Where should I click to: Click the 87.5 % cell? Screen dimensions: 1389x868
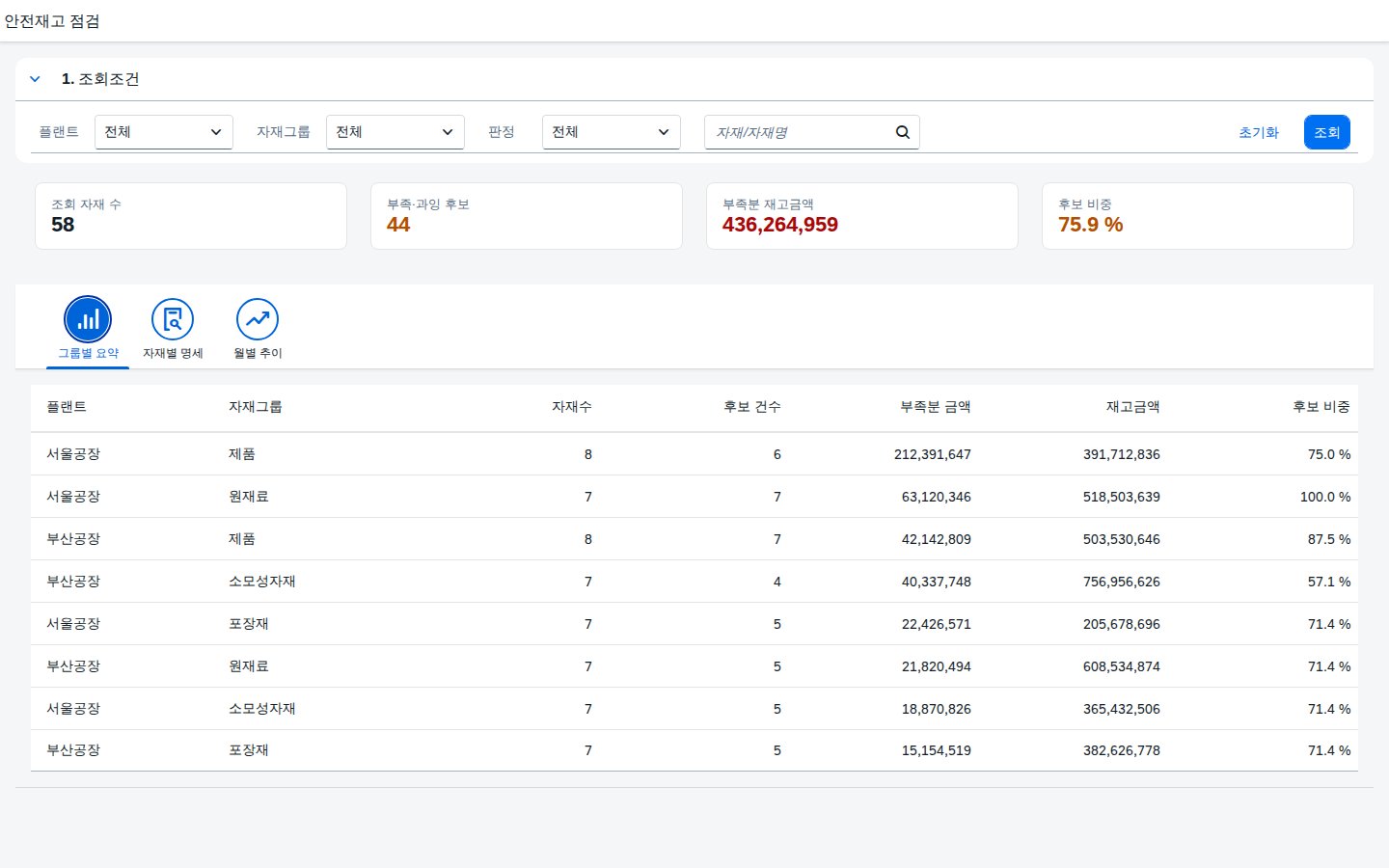[1329, 539]
